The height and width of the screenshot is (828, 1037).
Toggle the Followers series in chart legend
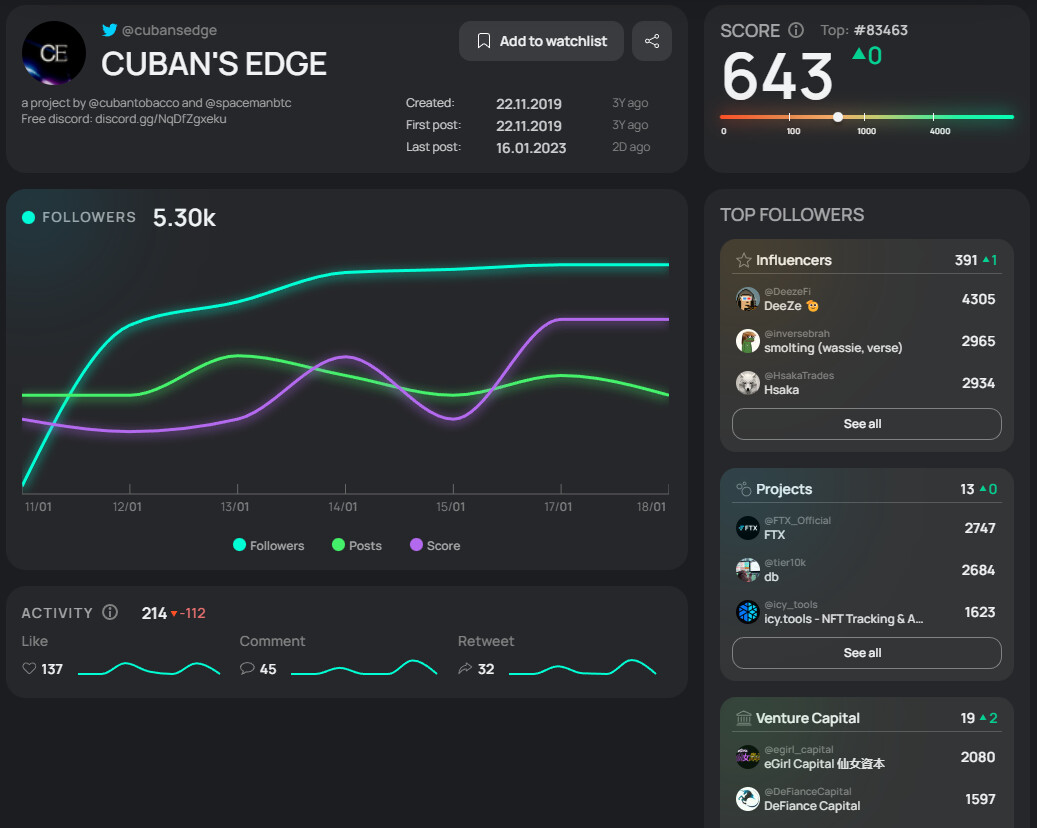[x=268, y=545]
